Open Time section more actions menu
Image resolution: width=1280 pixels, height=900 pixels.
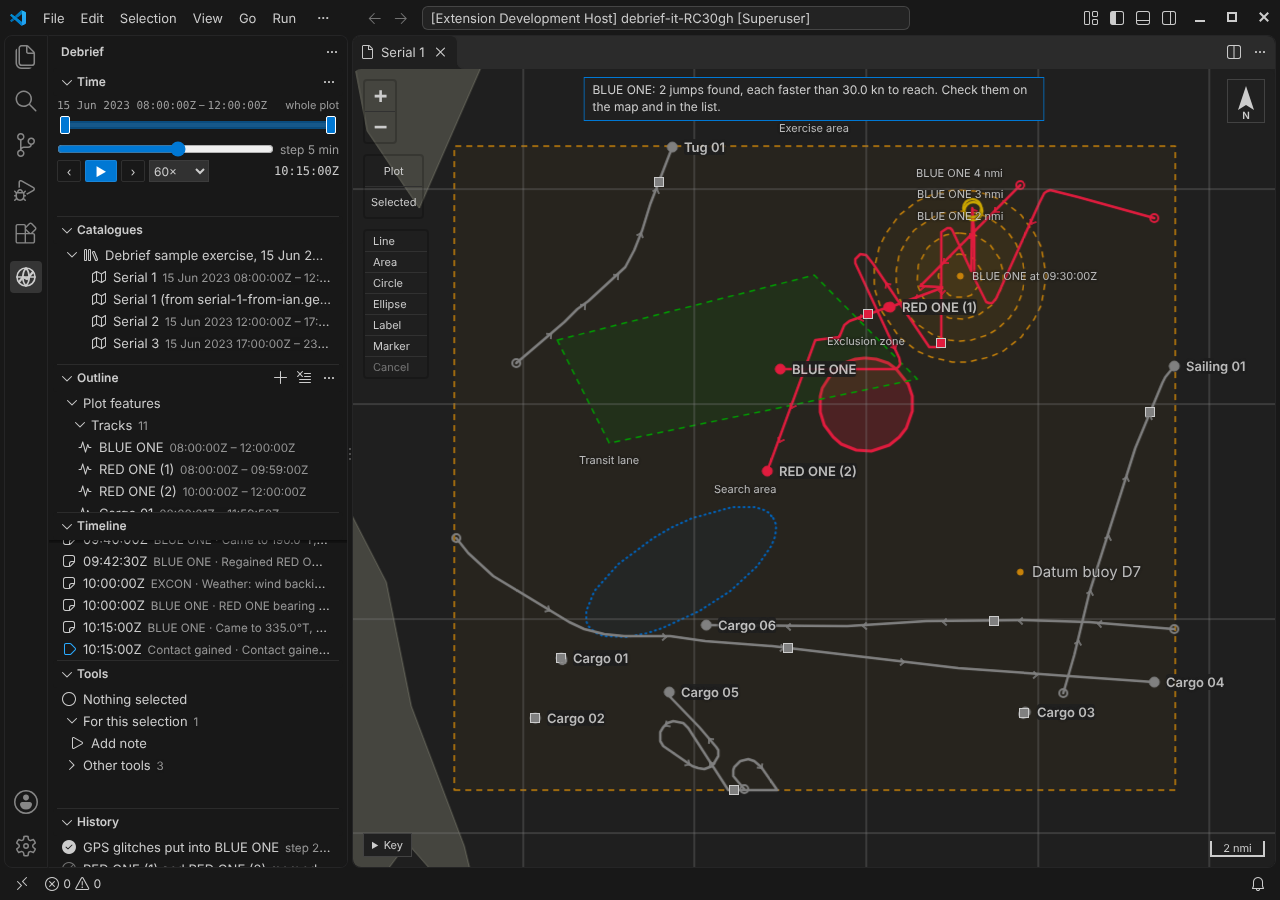[x=328, y=82]
